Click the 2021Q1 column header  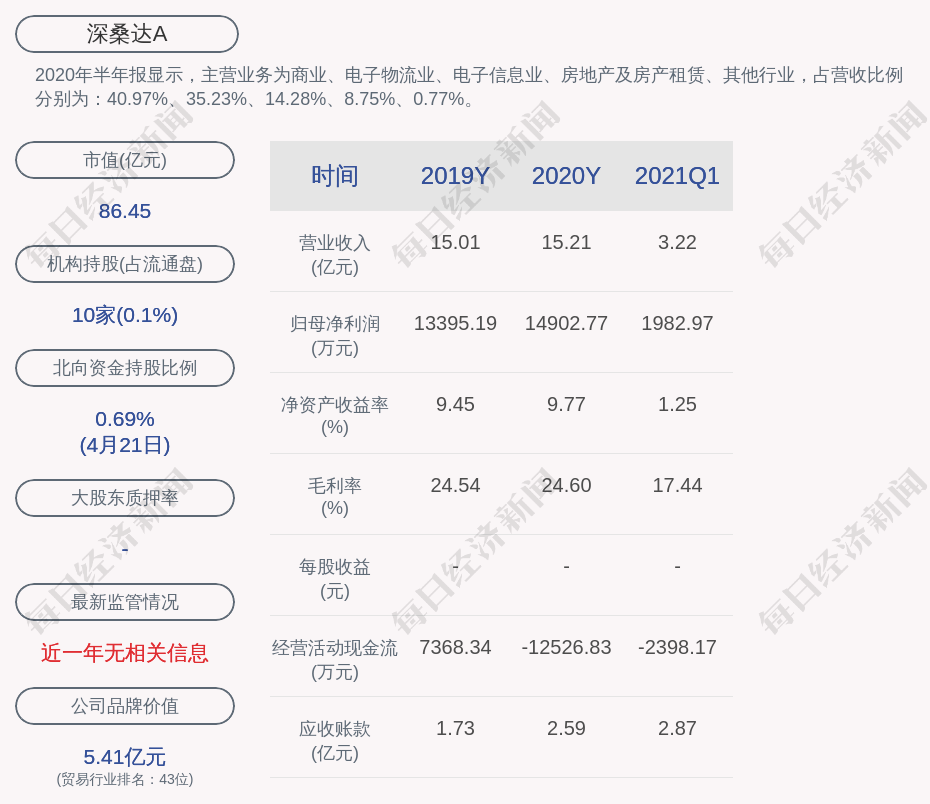(x=677, y=176)
